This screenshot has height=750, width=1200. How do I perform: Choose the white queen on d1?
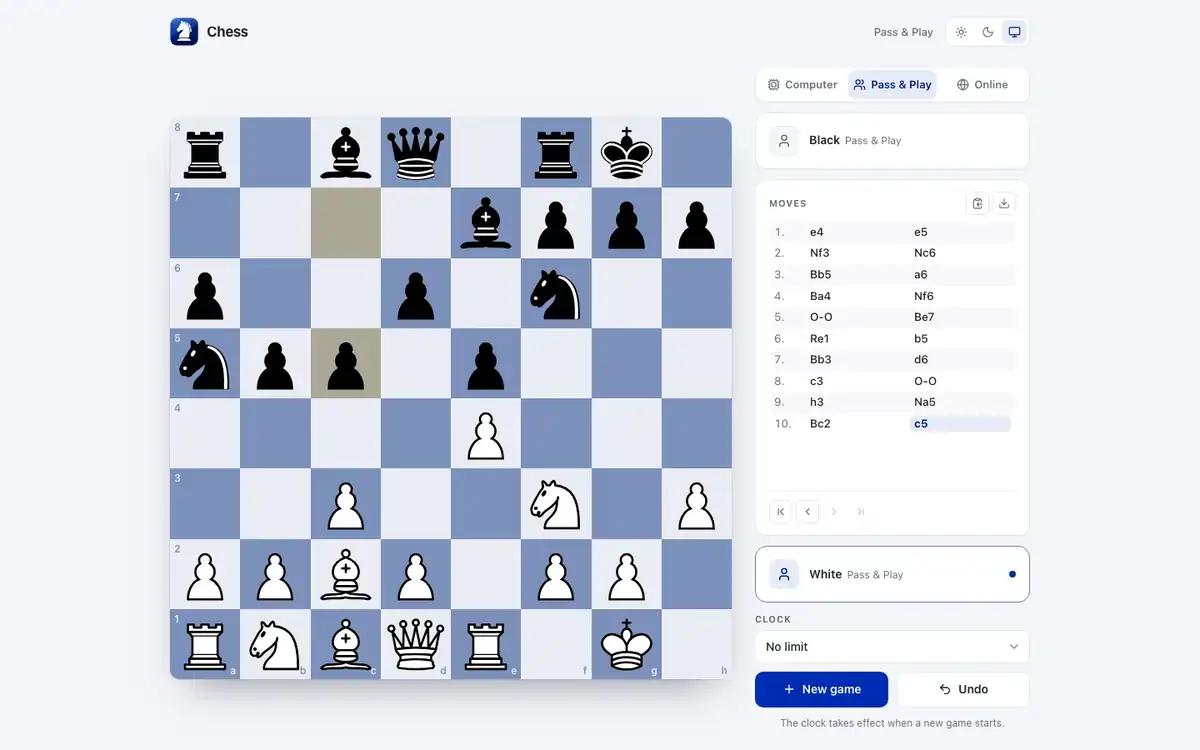(416, 645)
